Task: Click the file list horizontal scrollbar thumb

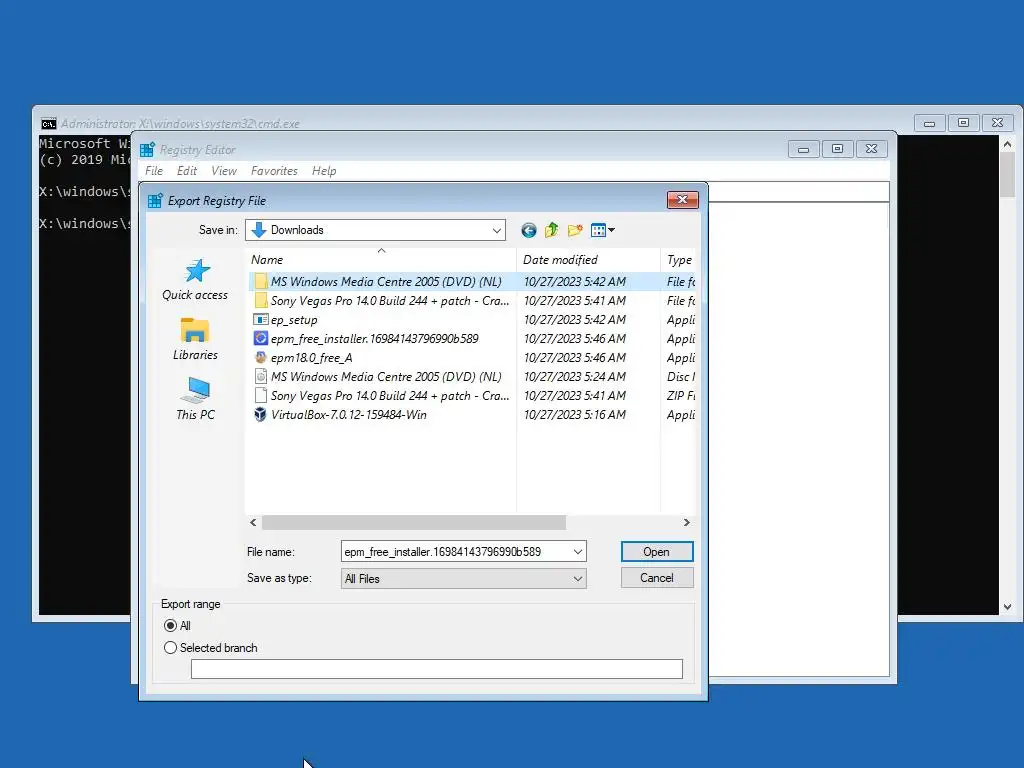Action: 414,522
